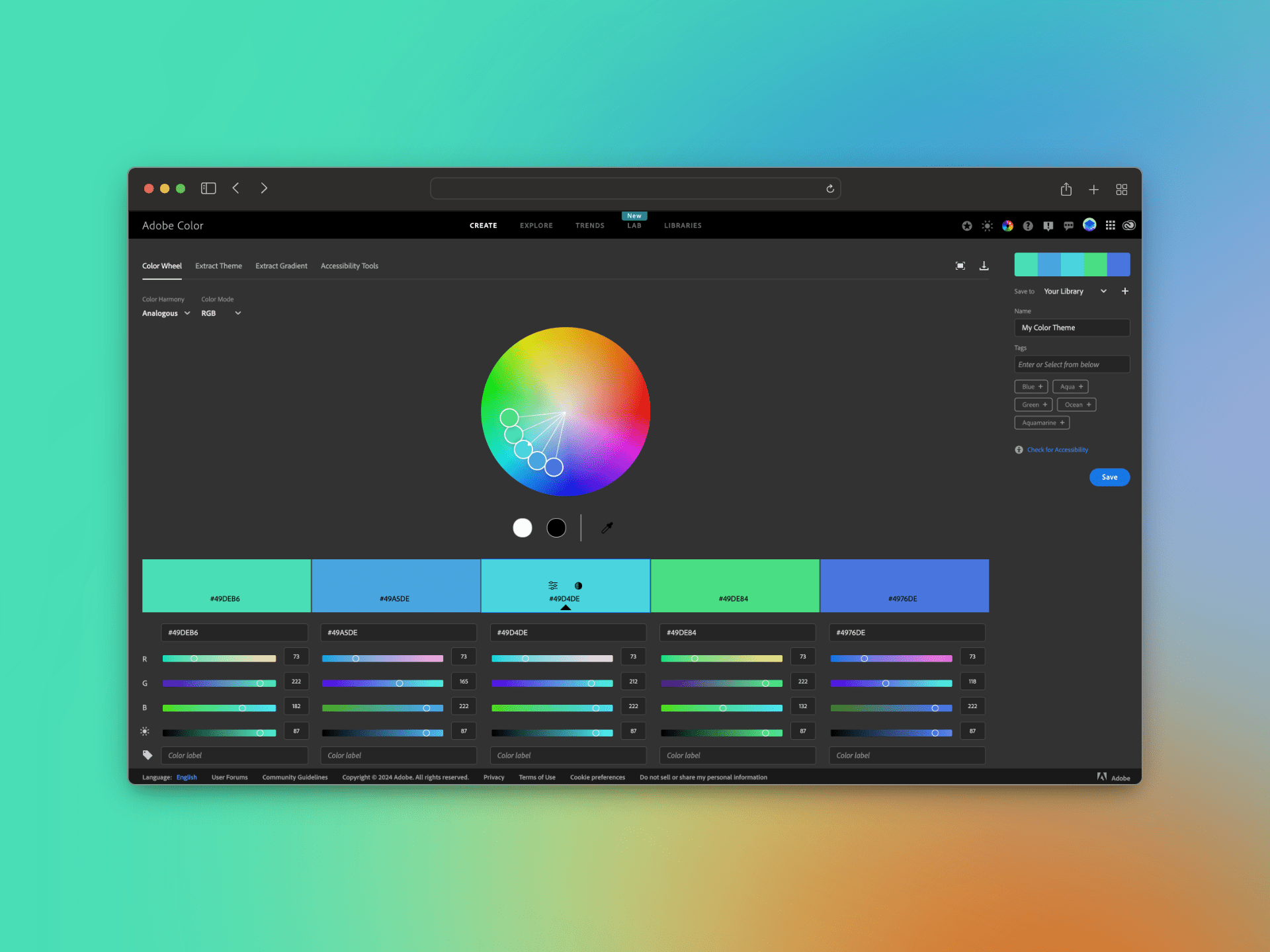Open the User Forums link
This screenshot has width=1270, height=952.
[x=230, y=777]
